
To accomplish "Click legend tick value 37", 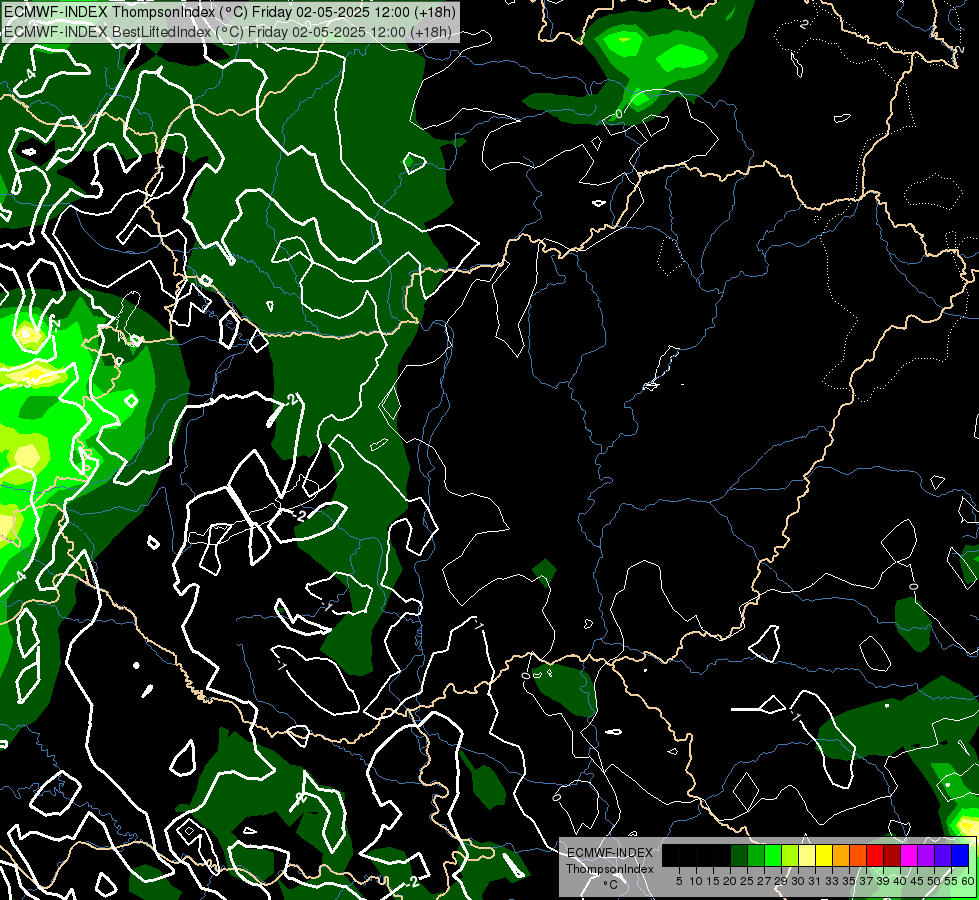I will (866, 881).
